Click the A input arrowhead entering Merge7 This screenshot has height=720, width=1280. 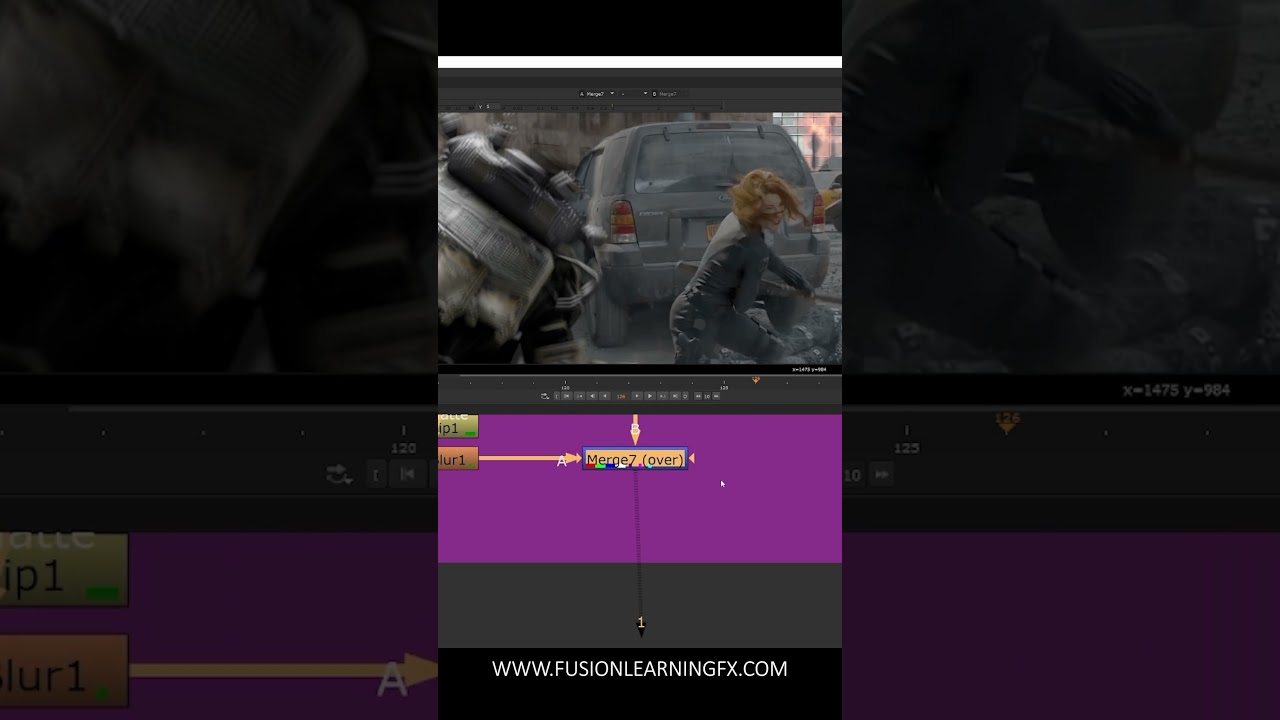(x=573, y=459)
